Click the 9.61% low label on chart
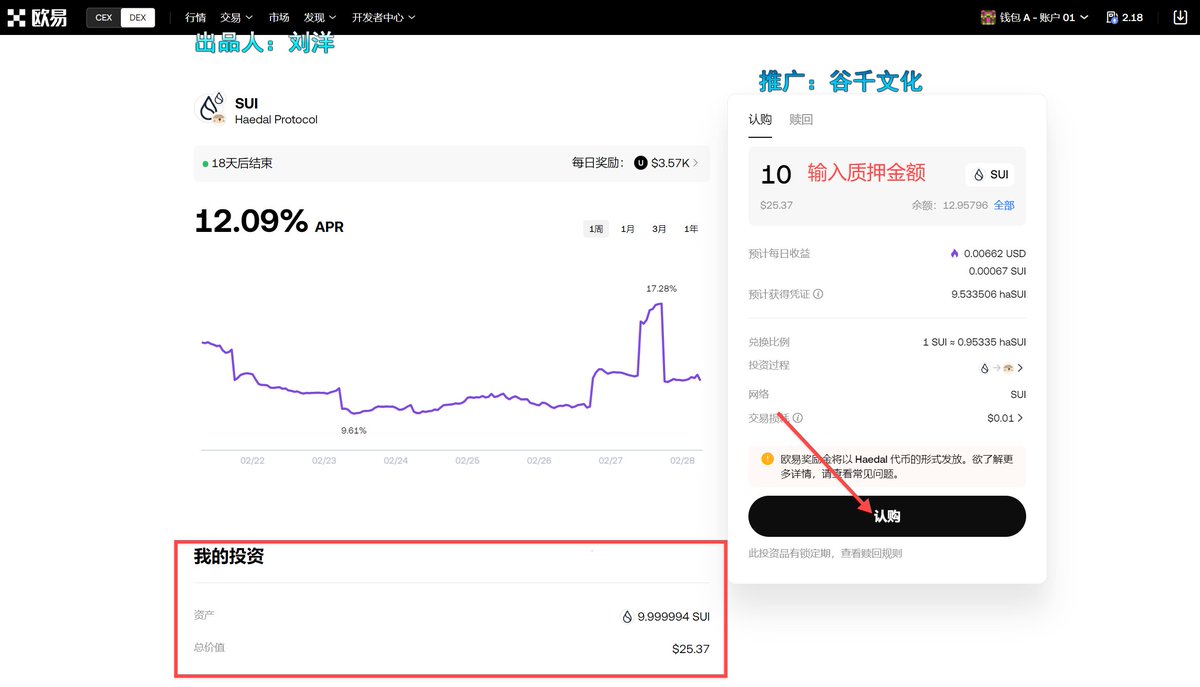This screenshot has width=1200, height=687. click(354, 431)
